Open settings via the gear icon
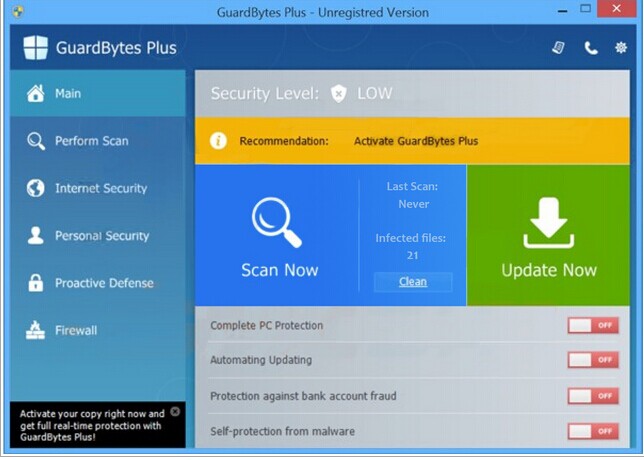644x460 pixels. 621,48
